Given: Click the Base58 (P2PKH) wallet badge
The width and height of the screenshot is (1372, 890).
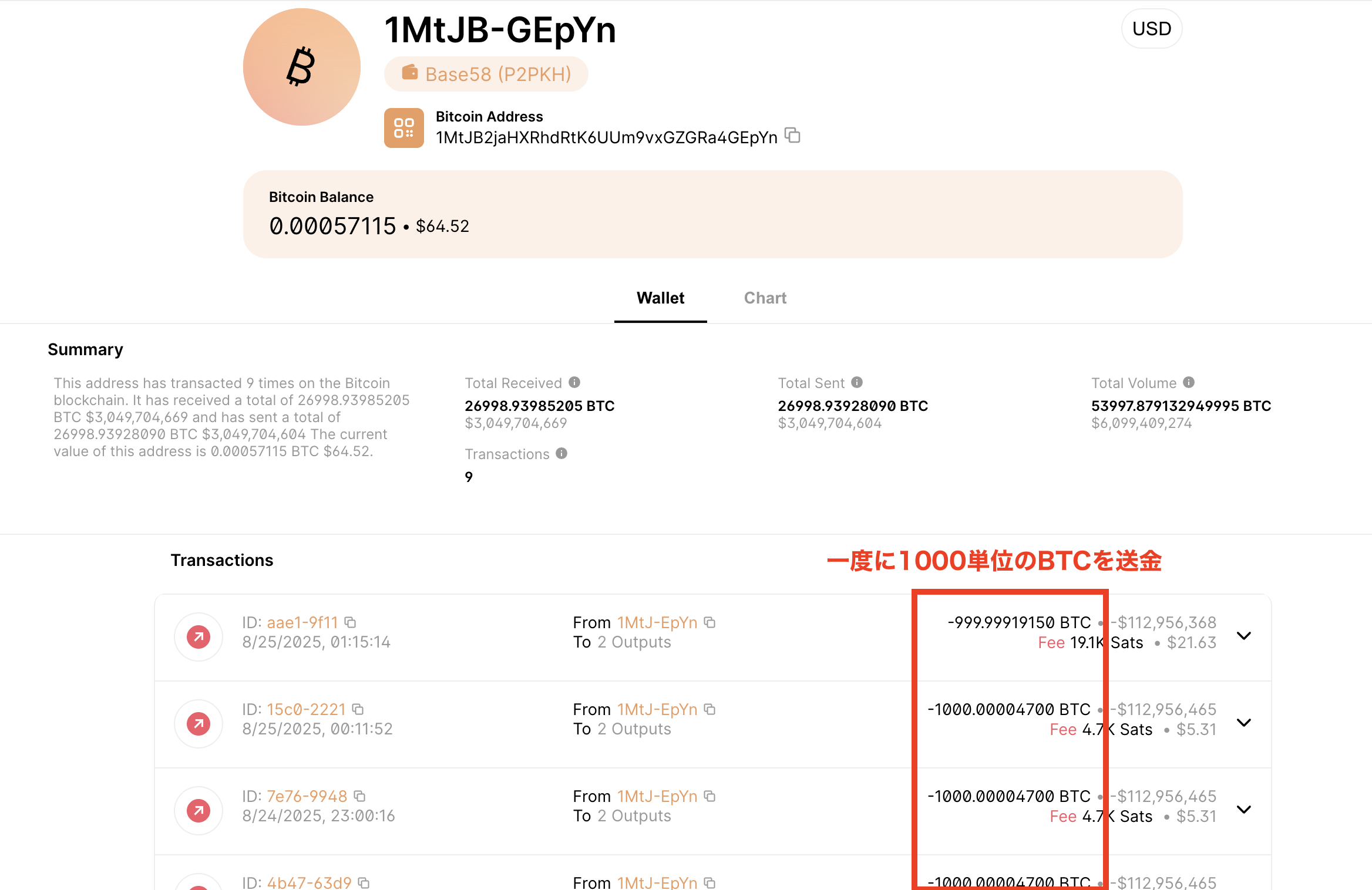Looking at the screenshot, I should (486, 74).
